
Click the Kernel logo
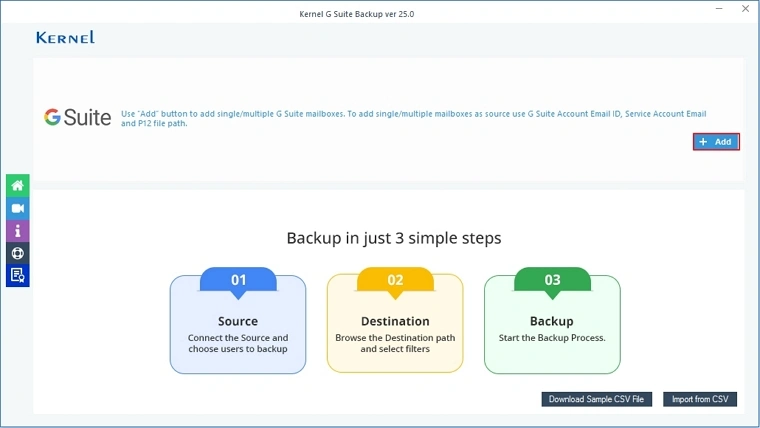pos(65,37)
